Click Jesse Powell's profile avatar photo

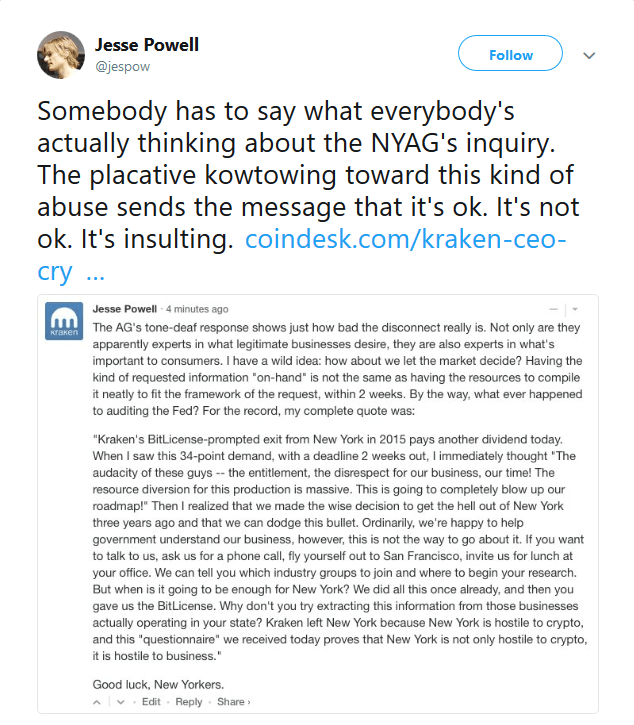[x=59, y=54]
